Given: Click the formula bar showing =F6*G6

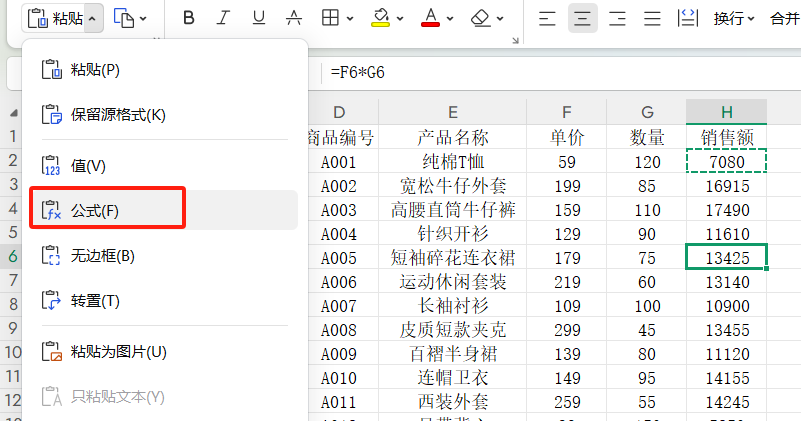Looking at the screenshot, I should point(550,73).
